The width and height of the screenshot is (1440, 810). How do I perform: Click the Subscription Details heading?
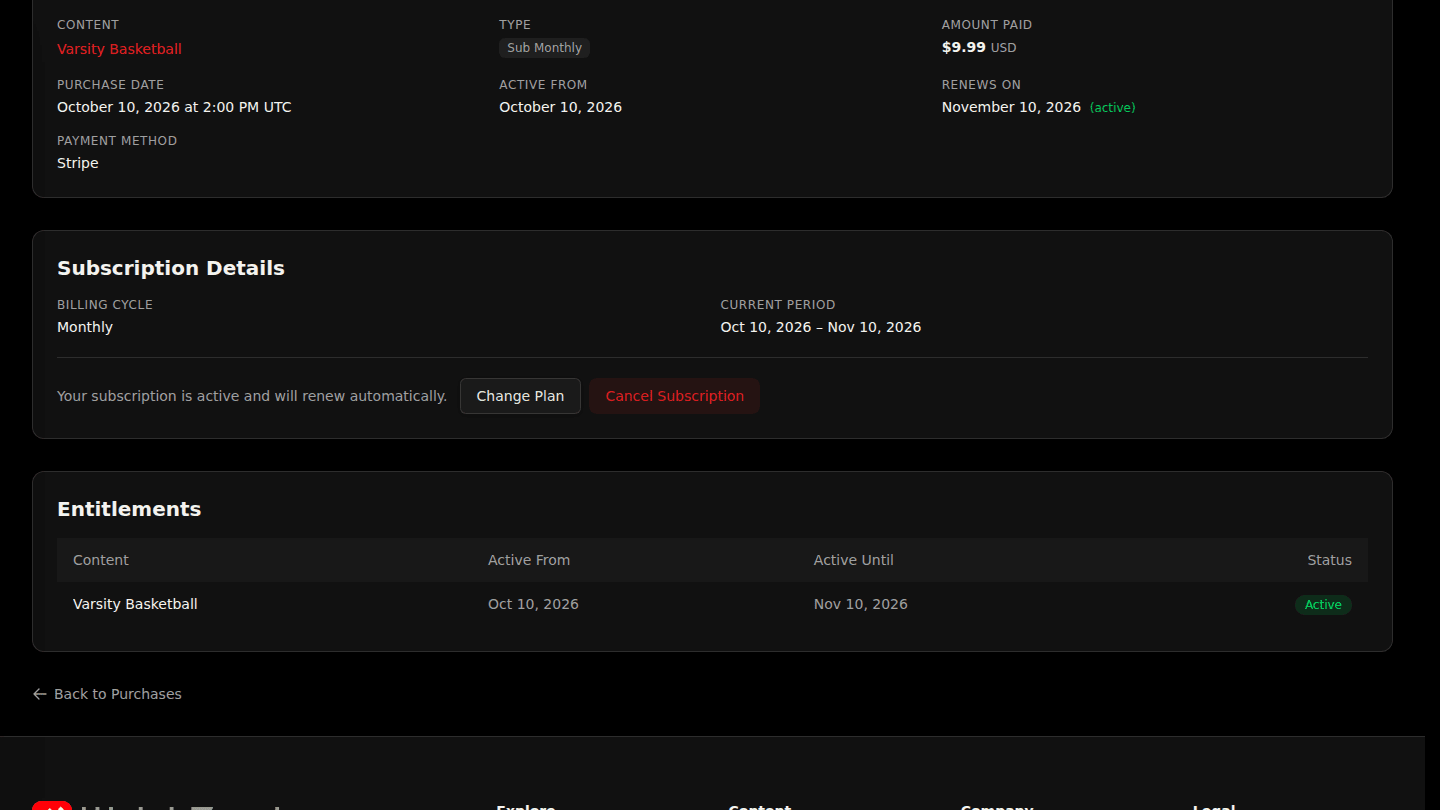tap(171, 268)
